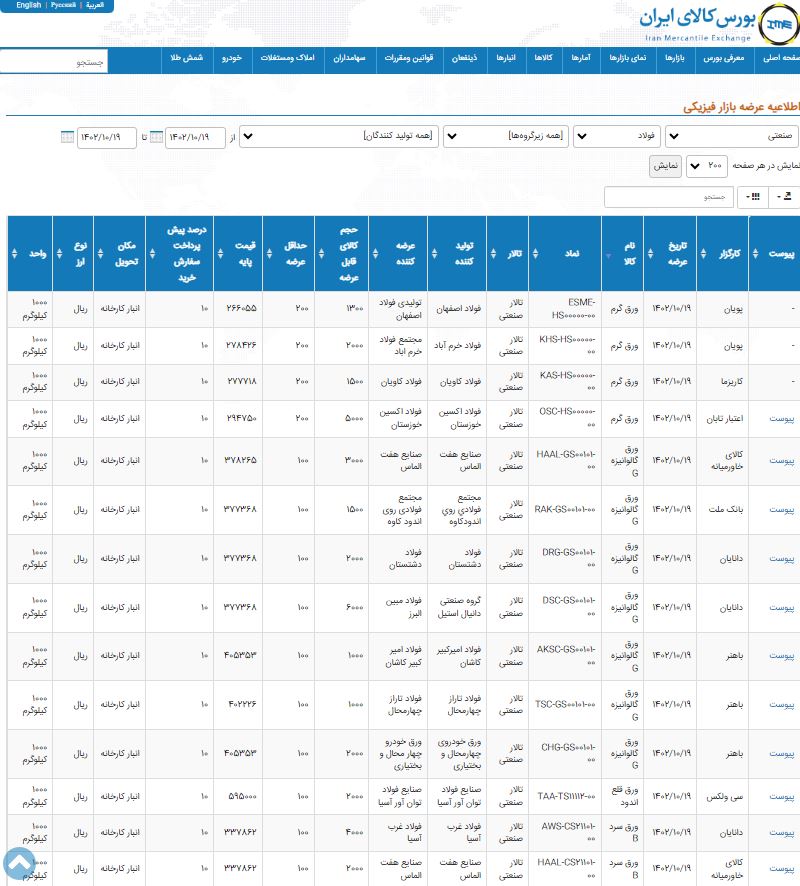Open the end date calendar picker icon

[x=67, y=137]
